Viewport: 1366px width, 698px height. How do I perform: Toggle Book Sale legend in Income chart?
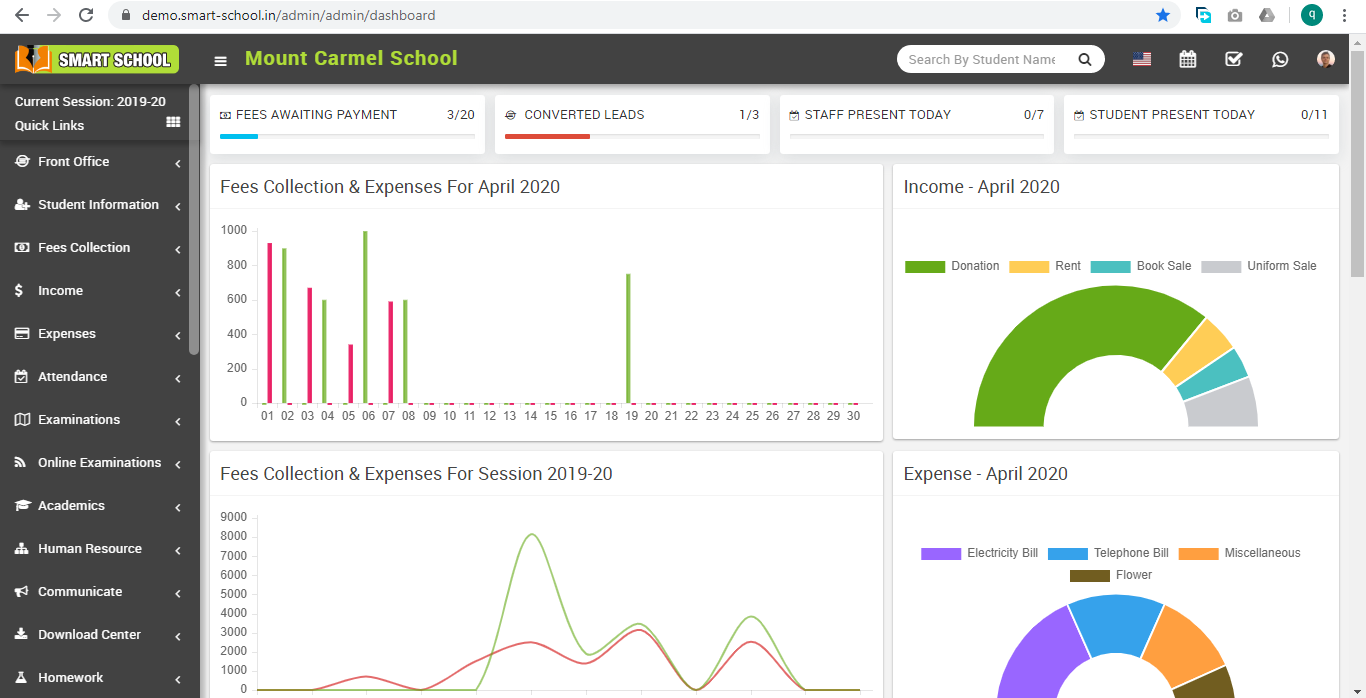pos(1141,266)
